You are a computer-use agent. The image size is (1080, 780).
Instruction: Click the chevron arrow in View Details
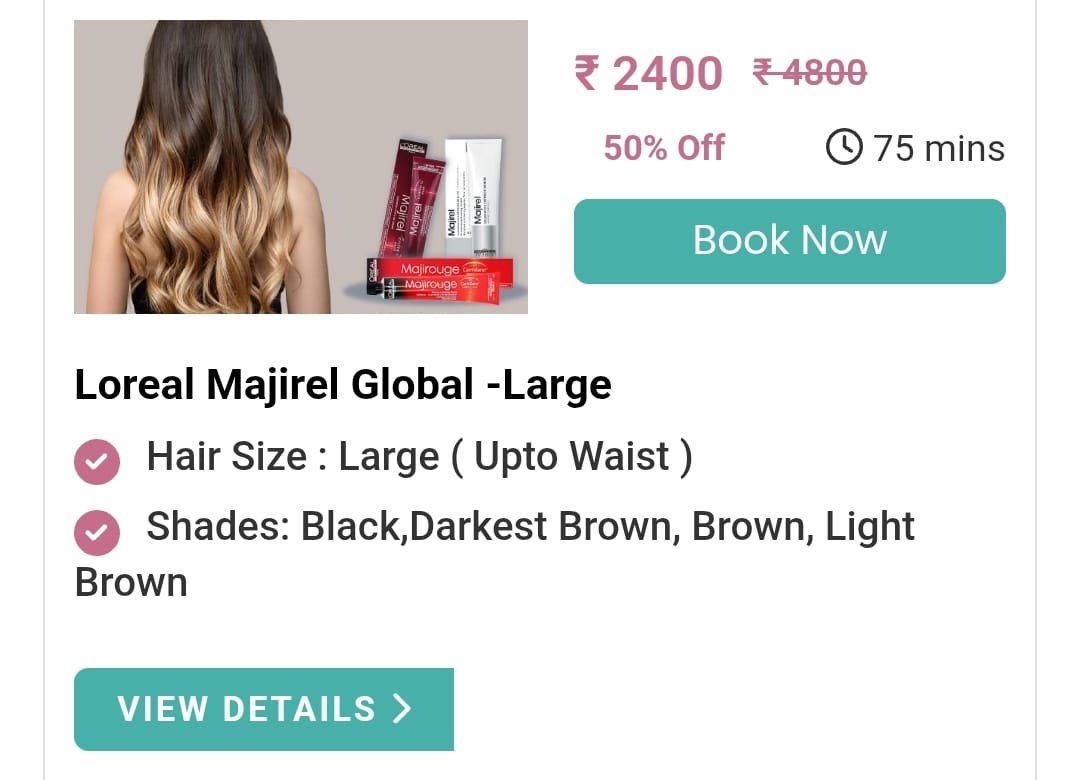pyautogui.click(x=402, y=708)
